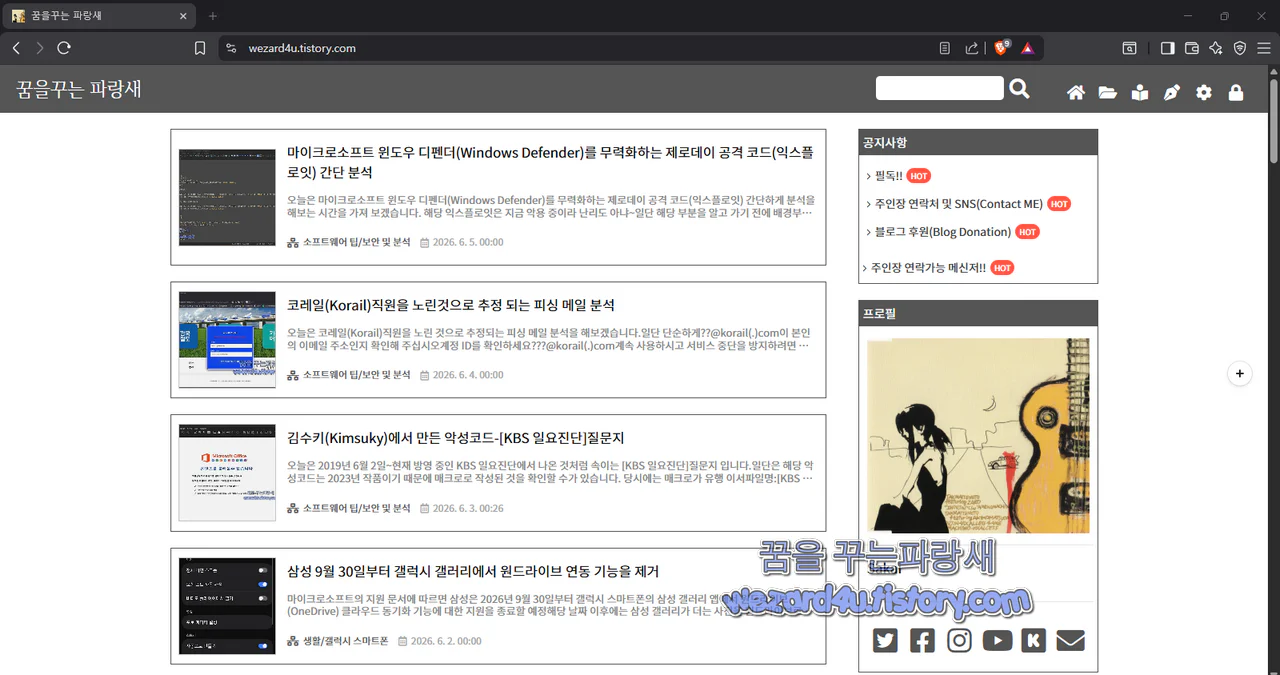Image resolution: width=1280 pixels, height=675 pixels.
Task: Open Brave VPN shield icon
Action: tap(1240, 48)
